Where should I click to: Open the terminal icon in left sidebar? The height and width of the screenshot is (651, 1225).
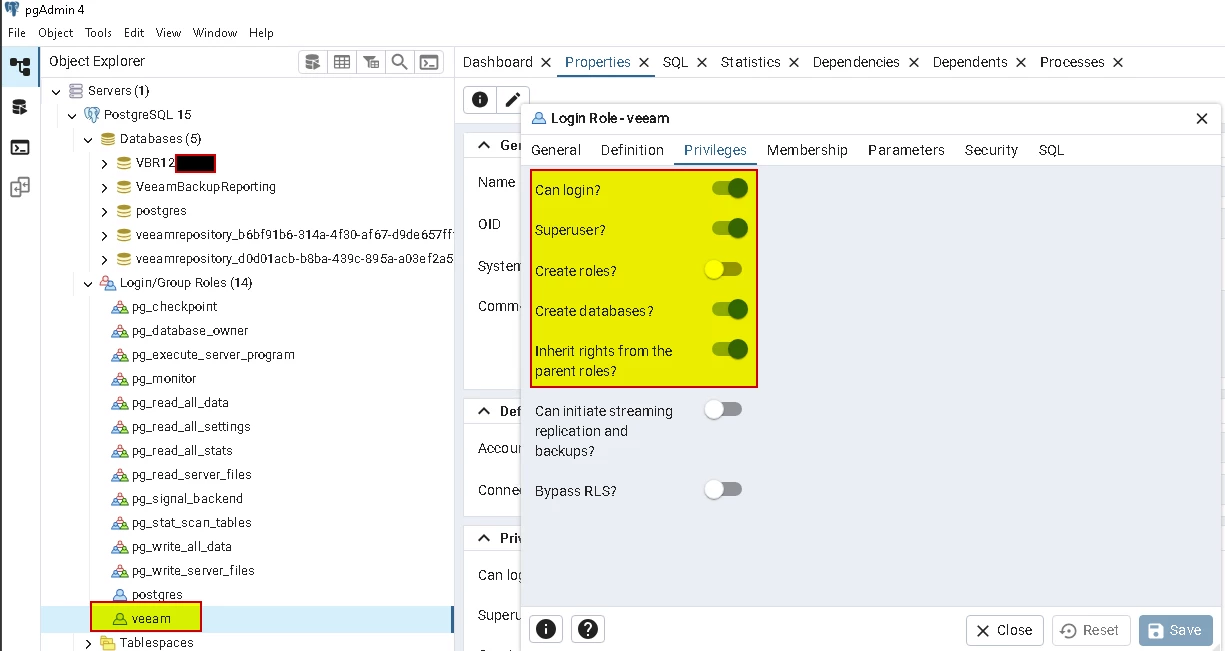tap(20, 148)
